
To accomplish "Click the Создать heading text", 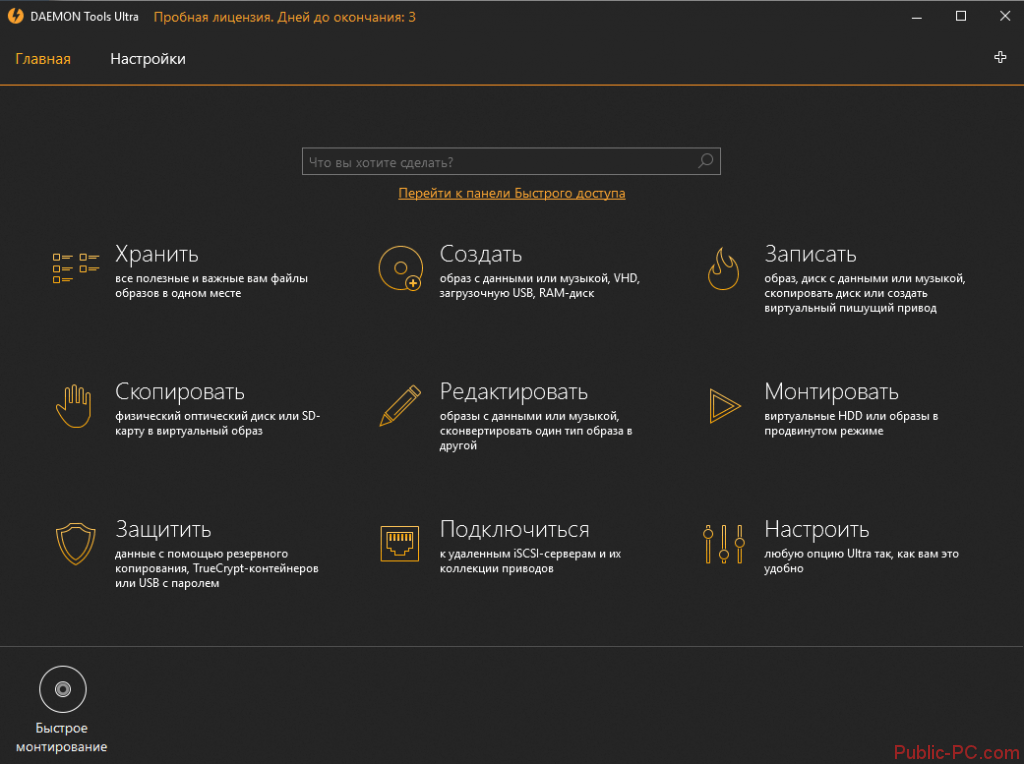I will (481, 254).
